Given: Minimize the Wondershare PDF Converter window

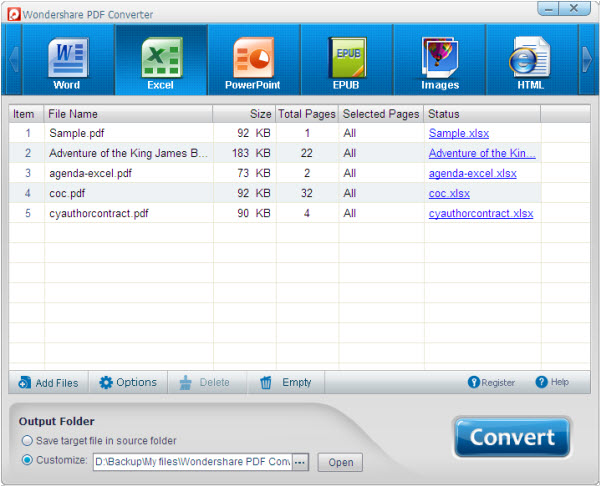Looking at the screenshot, I should (x=548, y=8).
